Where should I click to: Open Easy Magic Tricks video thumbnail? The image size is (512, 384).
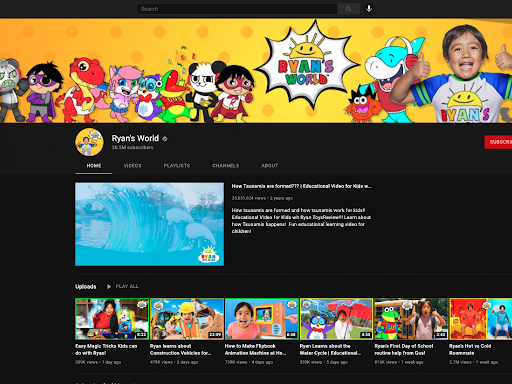point(112,319)
